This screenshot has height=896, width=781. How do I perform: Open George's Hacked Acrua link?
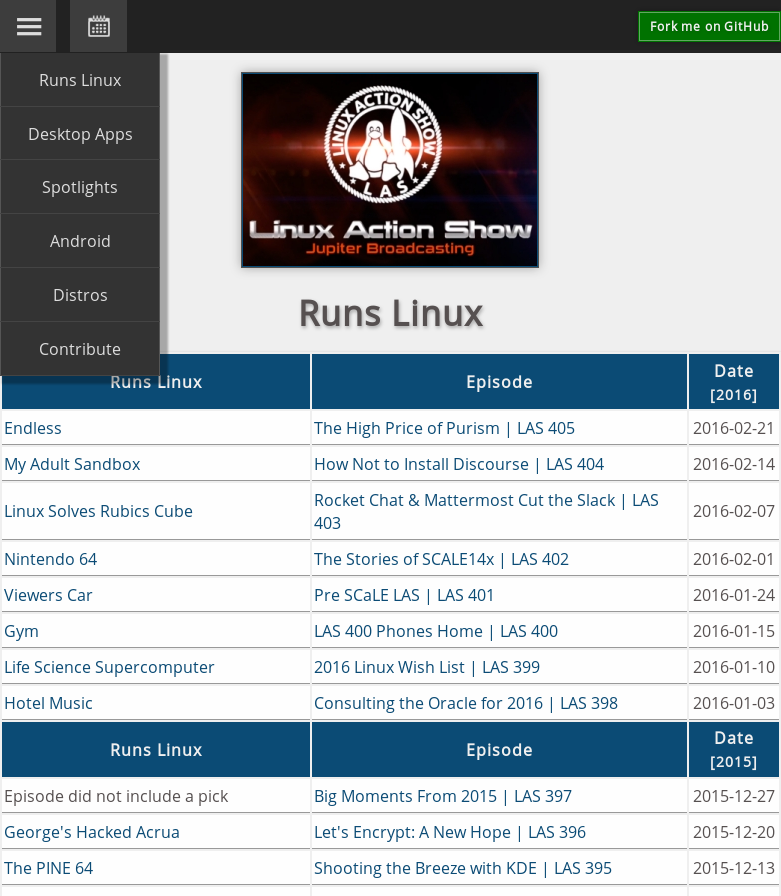click(x=91, y=832)
